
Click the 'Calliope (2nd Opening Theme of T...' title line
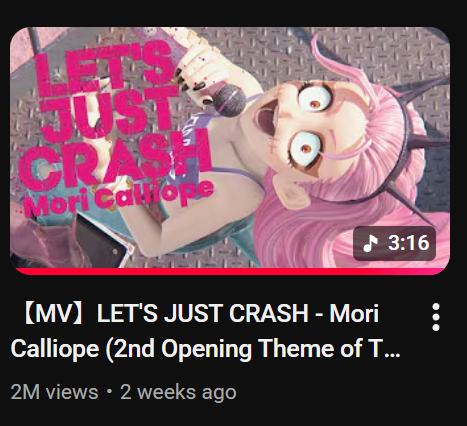click(206, 348)
